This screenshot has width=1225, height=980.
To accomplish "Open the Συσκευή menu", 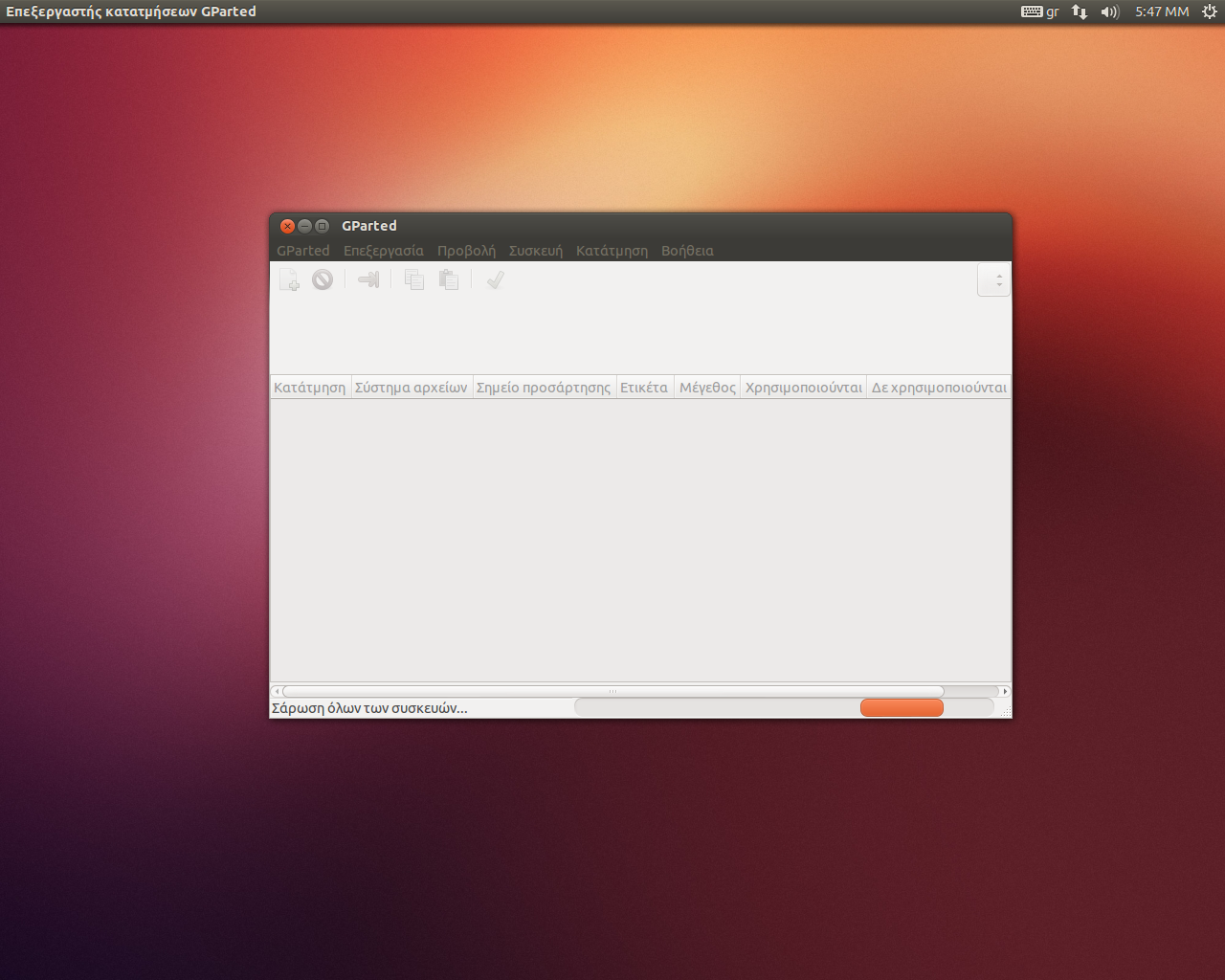I will point(536,251).
